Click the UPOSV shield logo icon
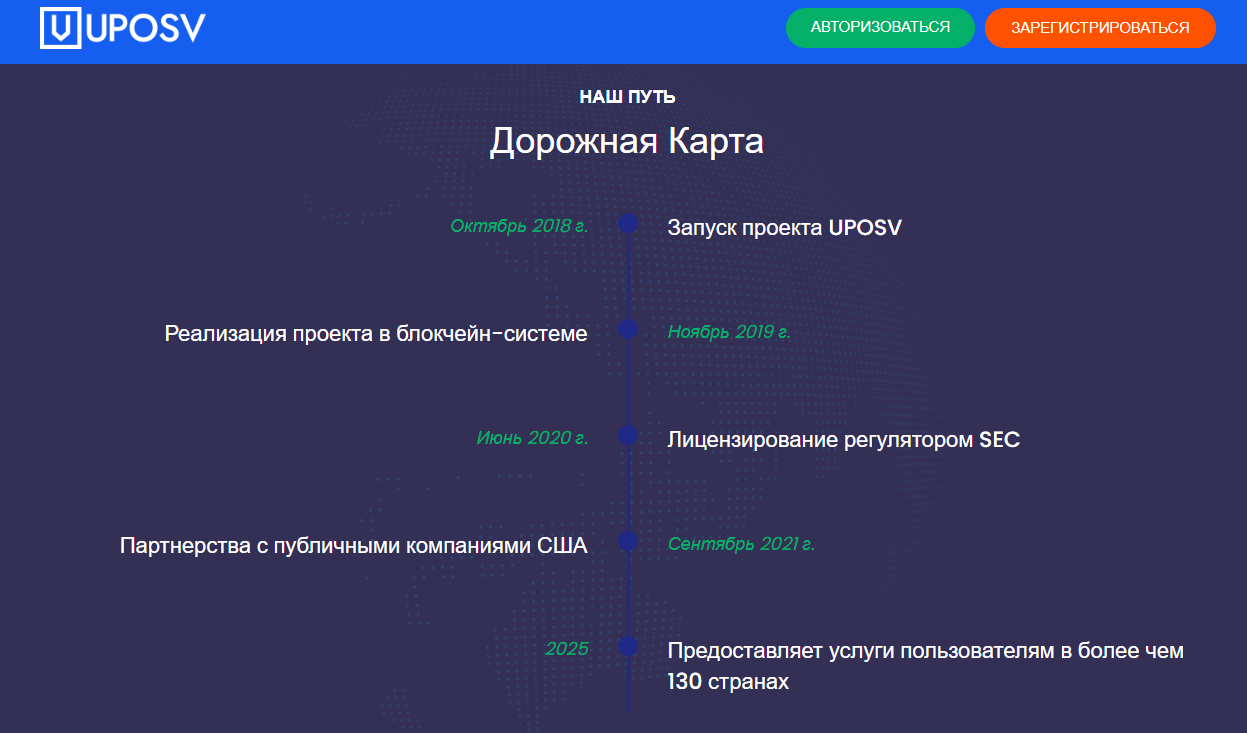 (x=60, y=29)
